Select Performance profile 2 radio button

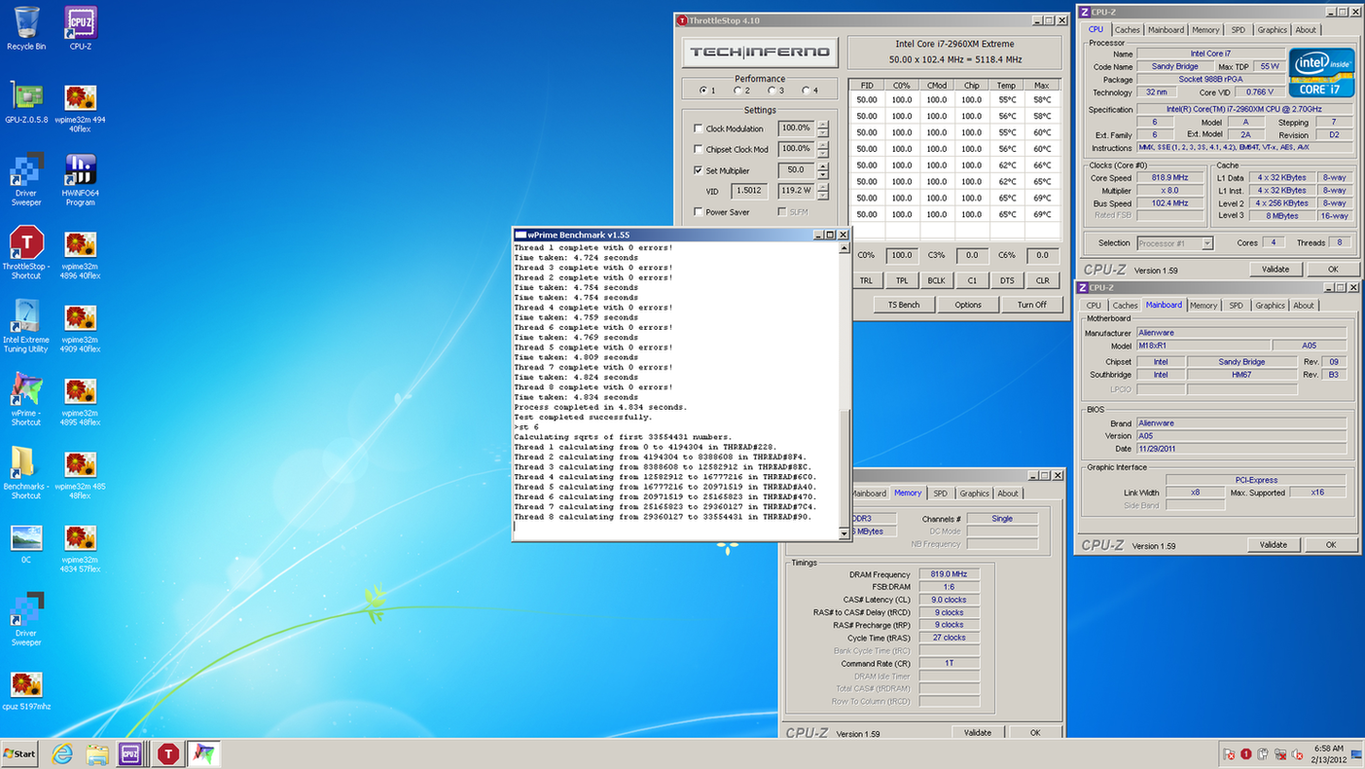tap(737, 91)
